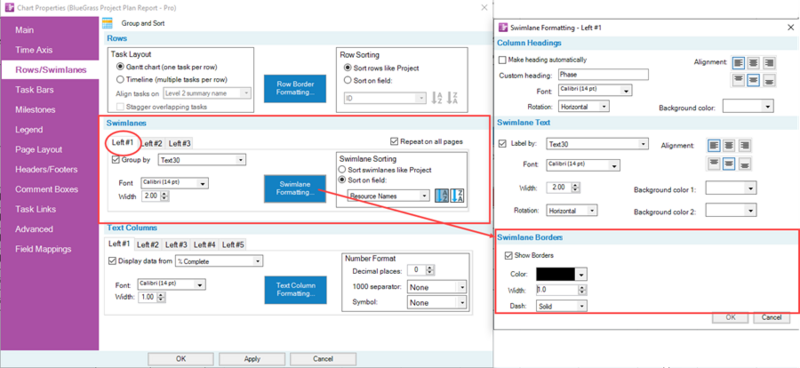Click Cancel in Chart Properties dialog

click(x=323, y=359)
